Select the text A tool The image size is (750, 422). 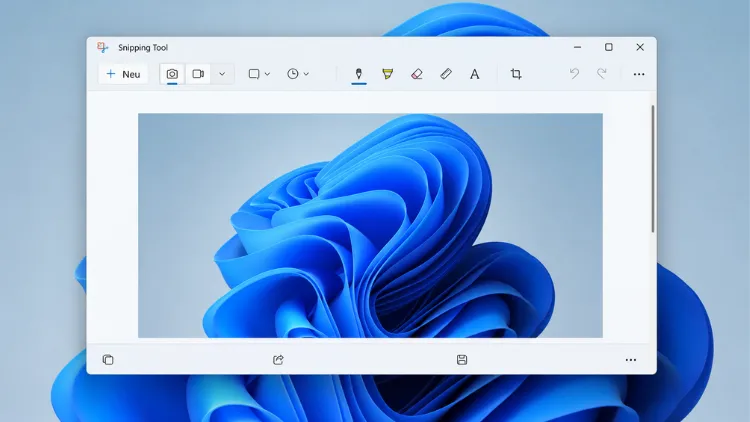click(x=474, y=74)
